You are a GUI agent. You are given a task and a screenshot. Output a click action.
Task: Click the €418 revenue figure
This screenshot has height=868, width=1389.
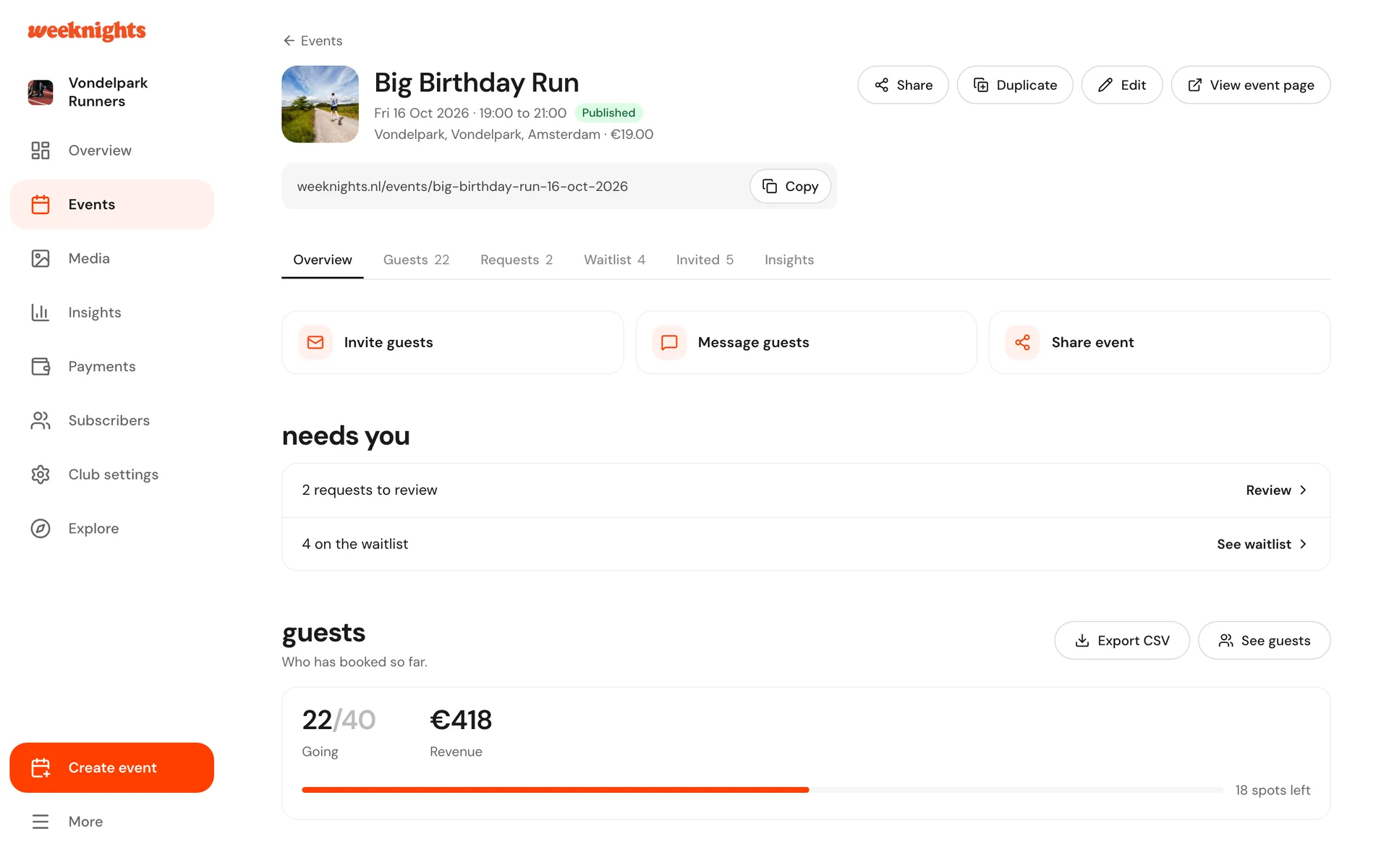coord(461,720)
